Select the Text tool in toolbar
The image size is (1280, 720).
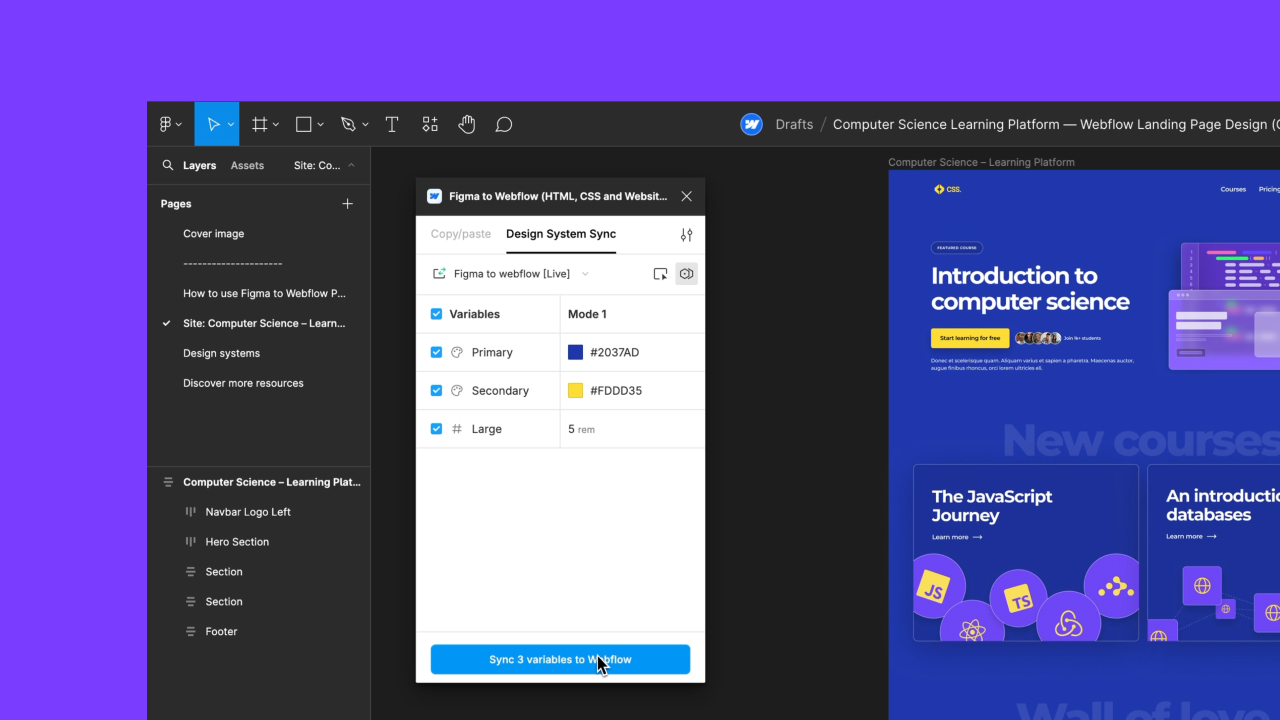click(x=392, y=124)
